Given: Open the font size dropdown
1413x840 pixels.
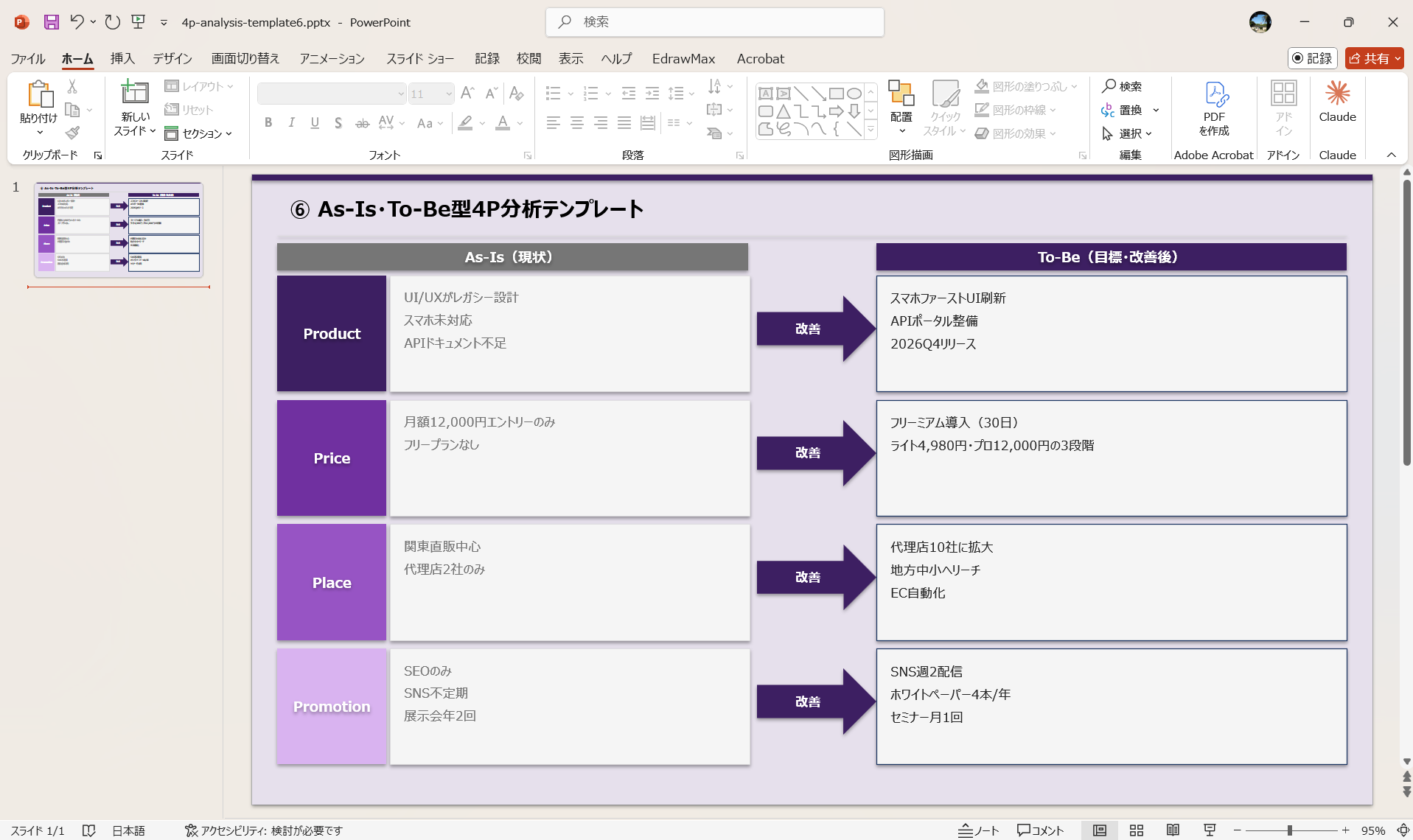Looking at the screenshot, I should (448, 94).
